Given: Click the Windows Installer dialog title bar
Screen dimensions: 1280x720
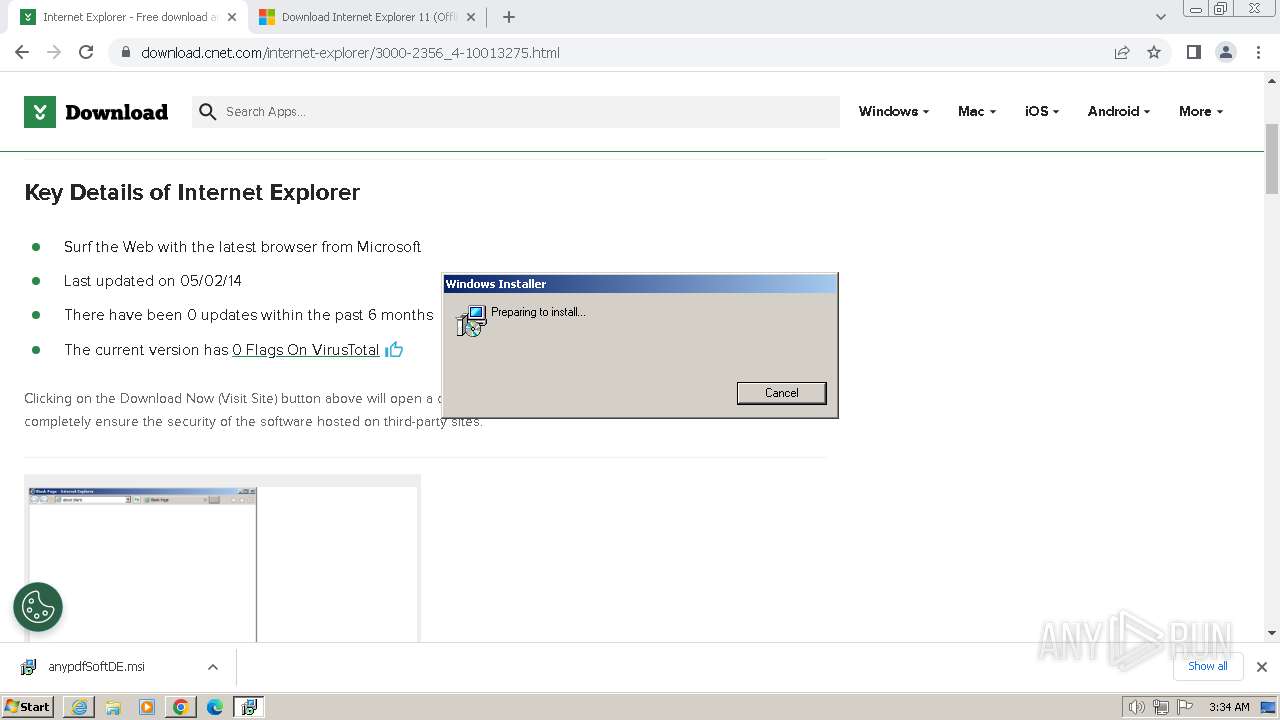Looking at the screenshot, I should (640, 284).
